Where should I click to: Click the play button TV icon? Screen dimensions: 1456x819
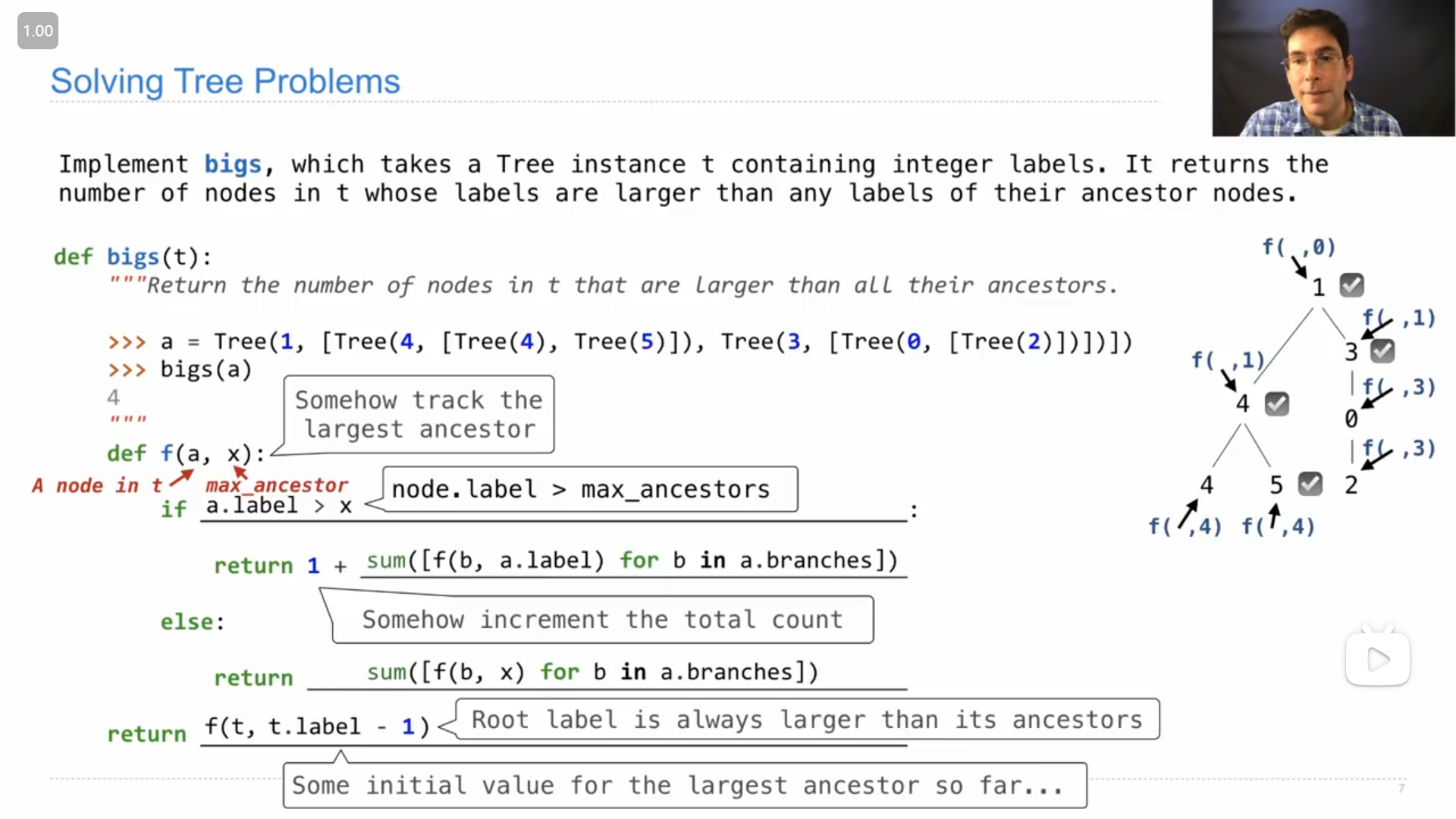tap(1377, 658)
